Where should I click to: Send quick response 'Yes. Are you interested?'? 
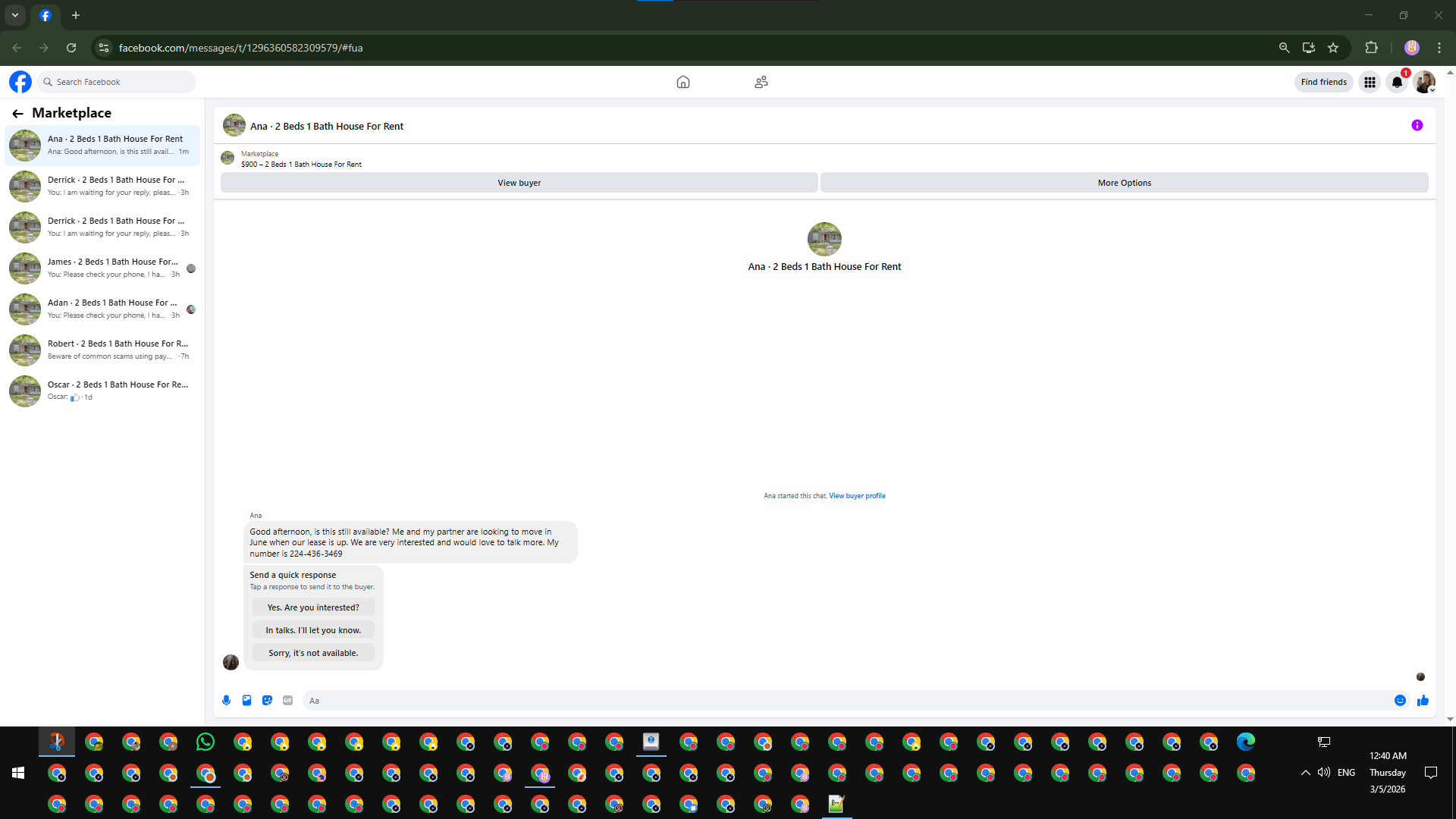313,607
